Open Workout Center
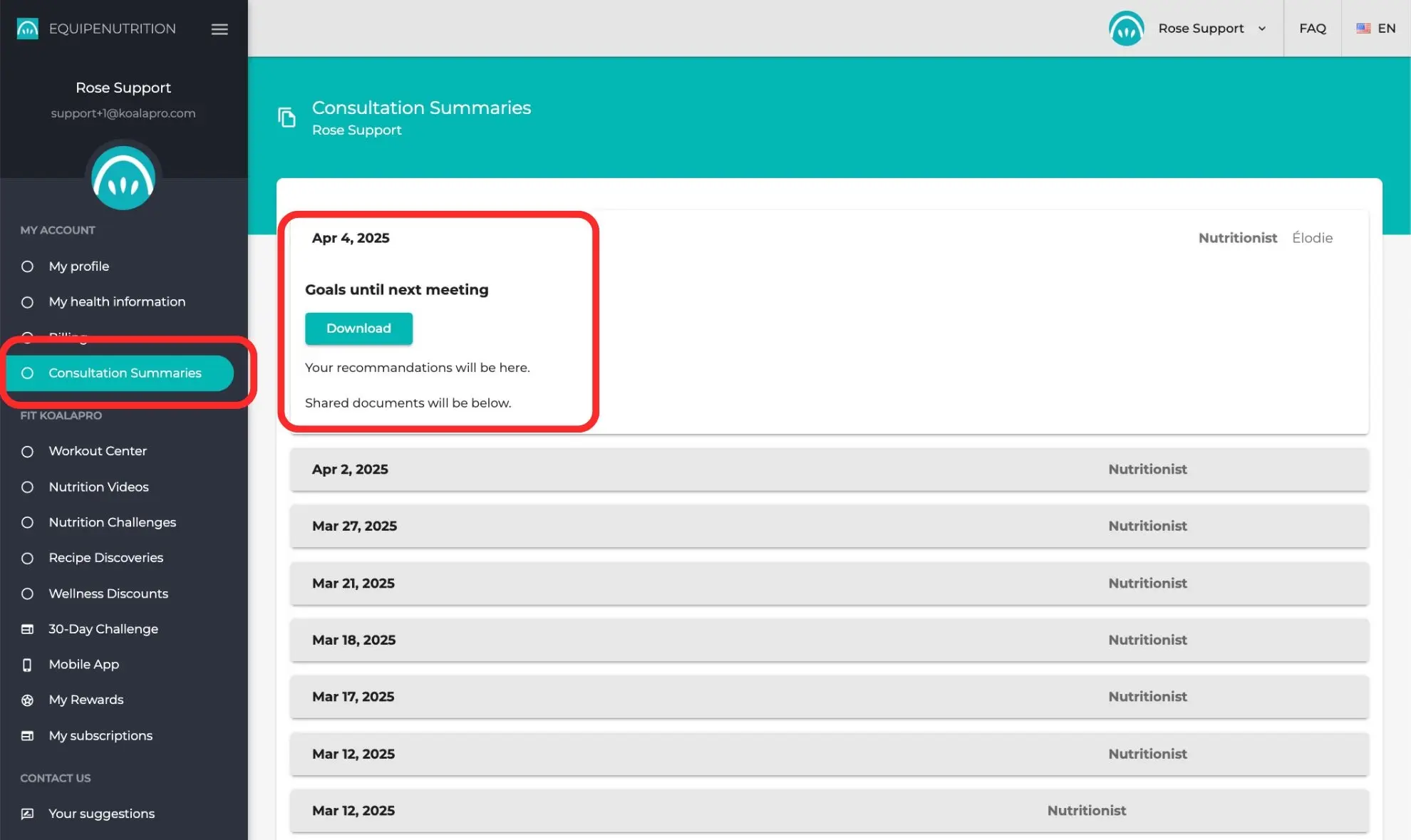Image resolution: width=1411 pixels, height=840 pixels. pyautogui.click(x=98, y=451)
